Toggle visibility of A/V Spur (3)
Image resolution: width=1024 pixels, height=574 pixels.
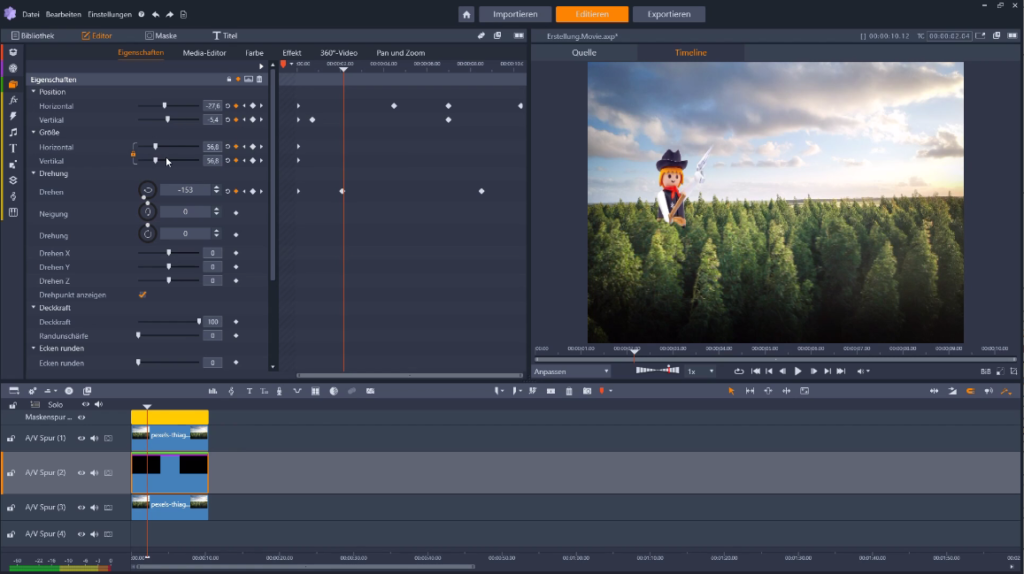82,507
